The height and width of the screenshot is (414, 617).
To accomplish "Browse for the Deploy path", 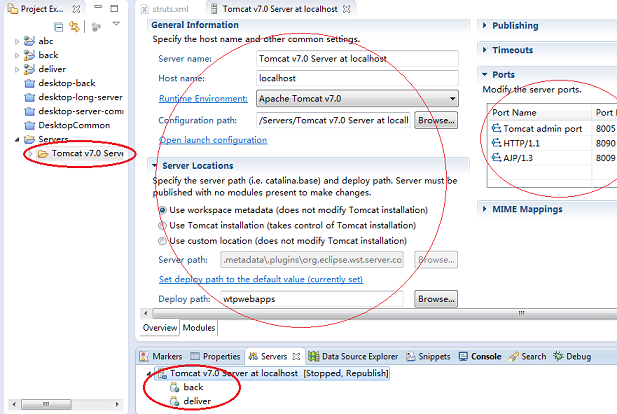I will pos(436,299).
